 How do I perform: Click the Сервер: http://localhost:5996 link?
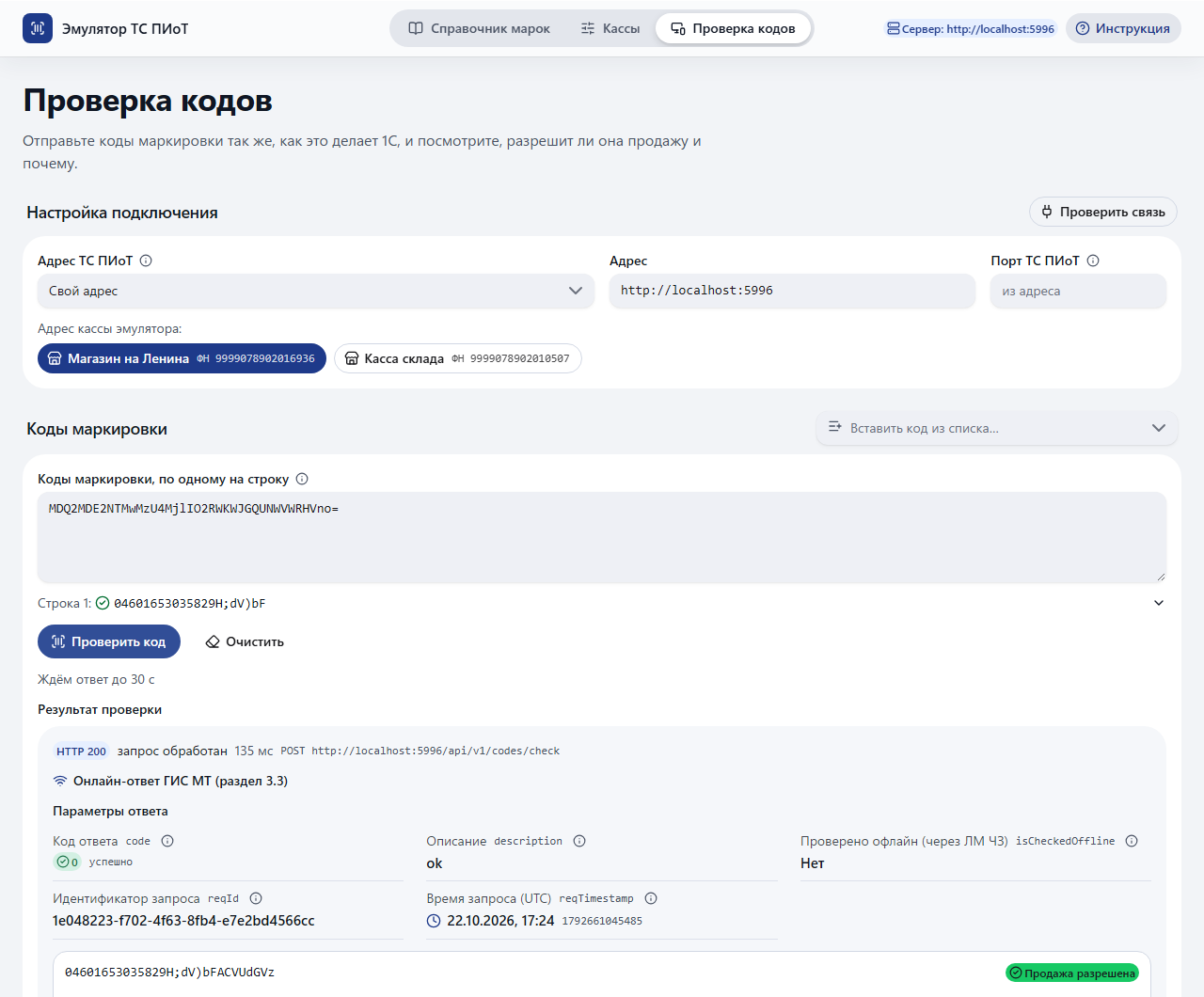coord(971,29)
